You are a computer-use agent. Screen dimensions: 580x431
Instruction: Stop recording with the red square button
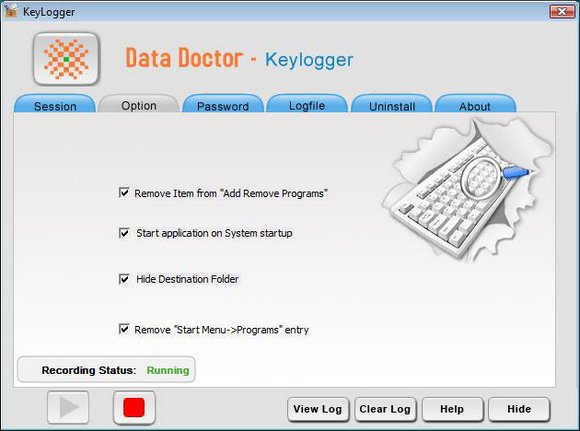coord(134,407)
